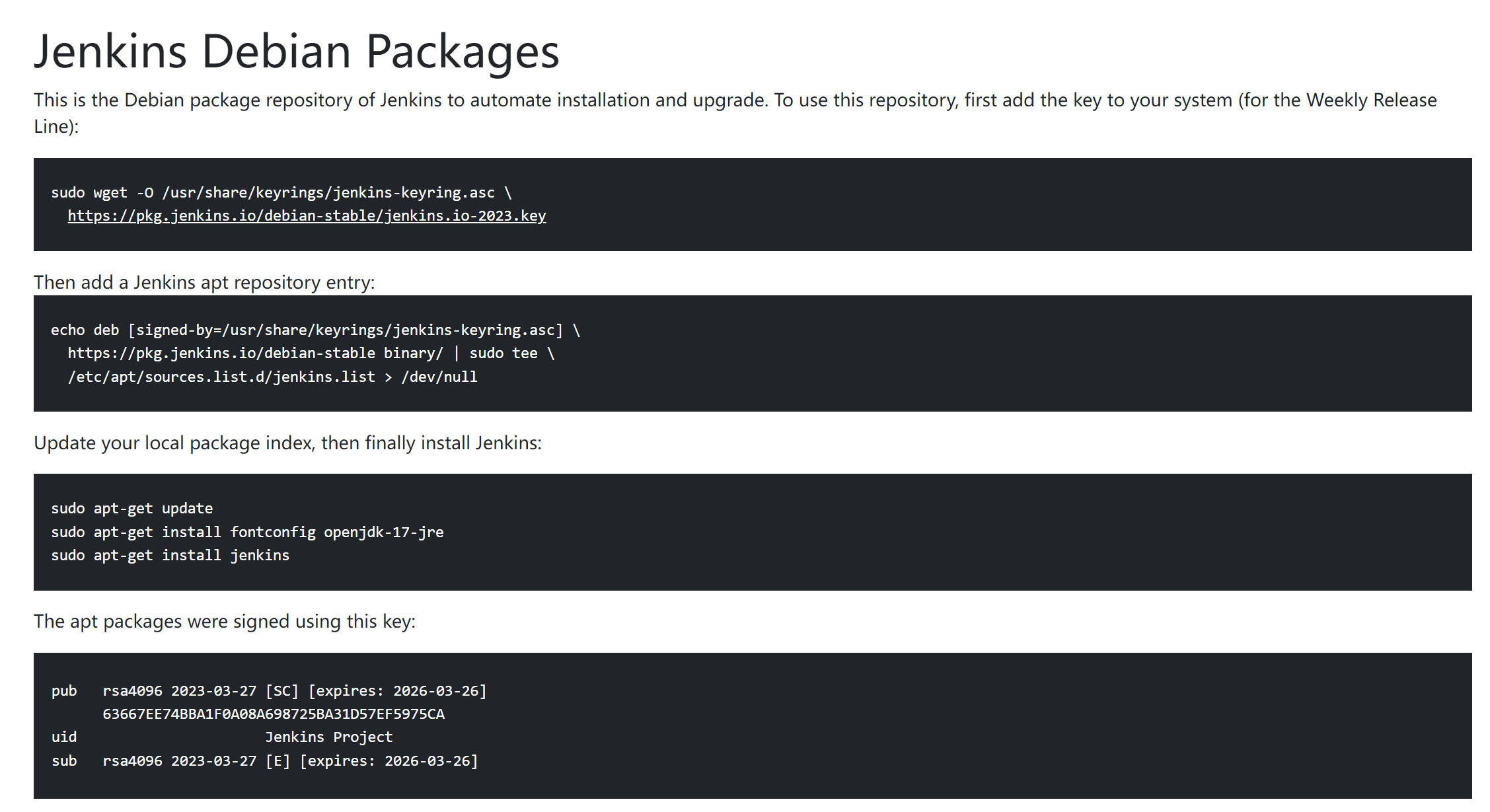Click the 'https://pkg.jenkins.io/debian-stable binary/' line
1490x812 pixels.
[x=311, y=353]
